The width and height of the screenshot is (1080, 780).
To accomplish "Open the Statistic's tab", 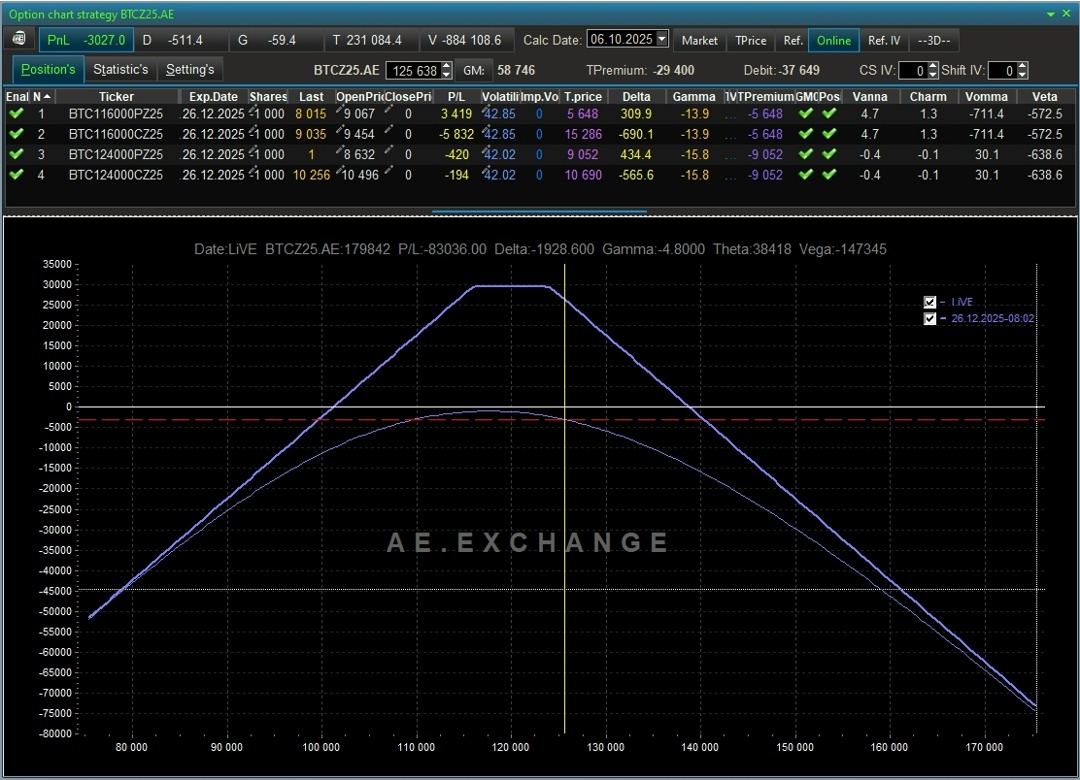I will tap(121, 70).
